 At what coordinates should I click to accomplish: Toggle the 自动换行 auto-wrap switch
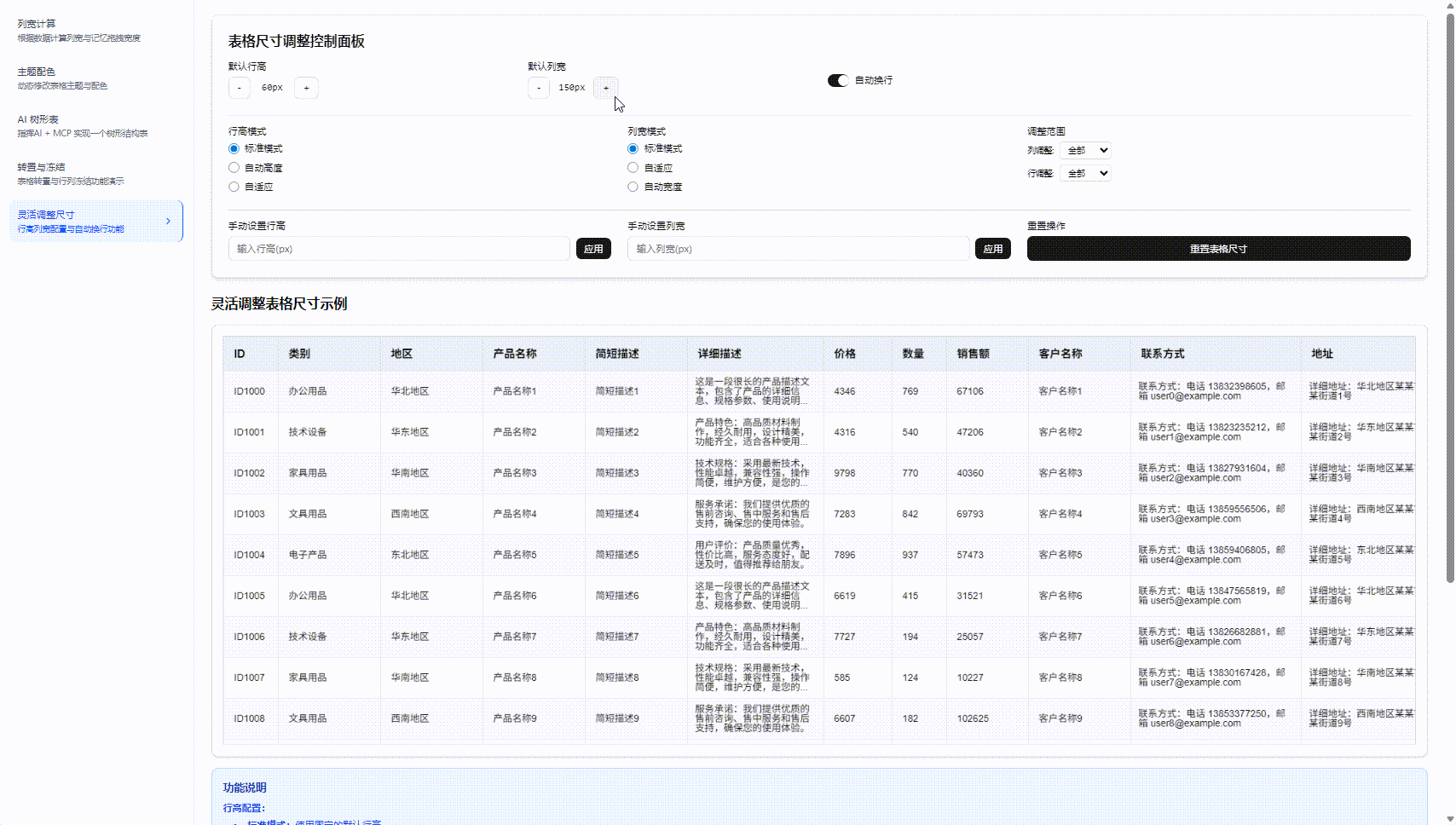pyautogui.click(x=838, y=80)
